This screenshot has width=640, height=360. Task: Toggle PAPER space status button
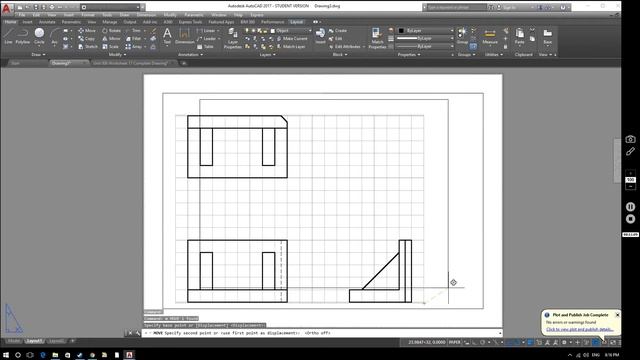(454, 342)
